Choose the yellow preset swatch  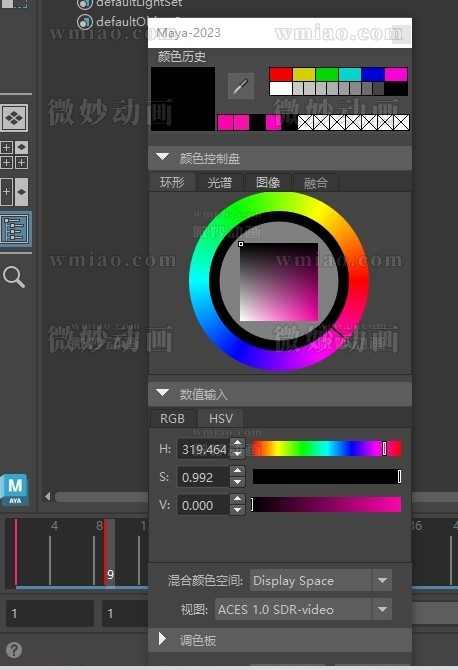coord(304,74)
